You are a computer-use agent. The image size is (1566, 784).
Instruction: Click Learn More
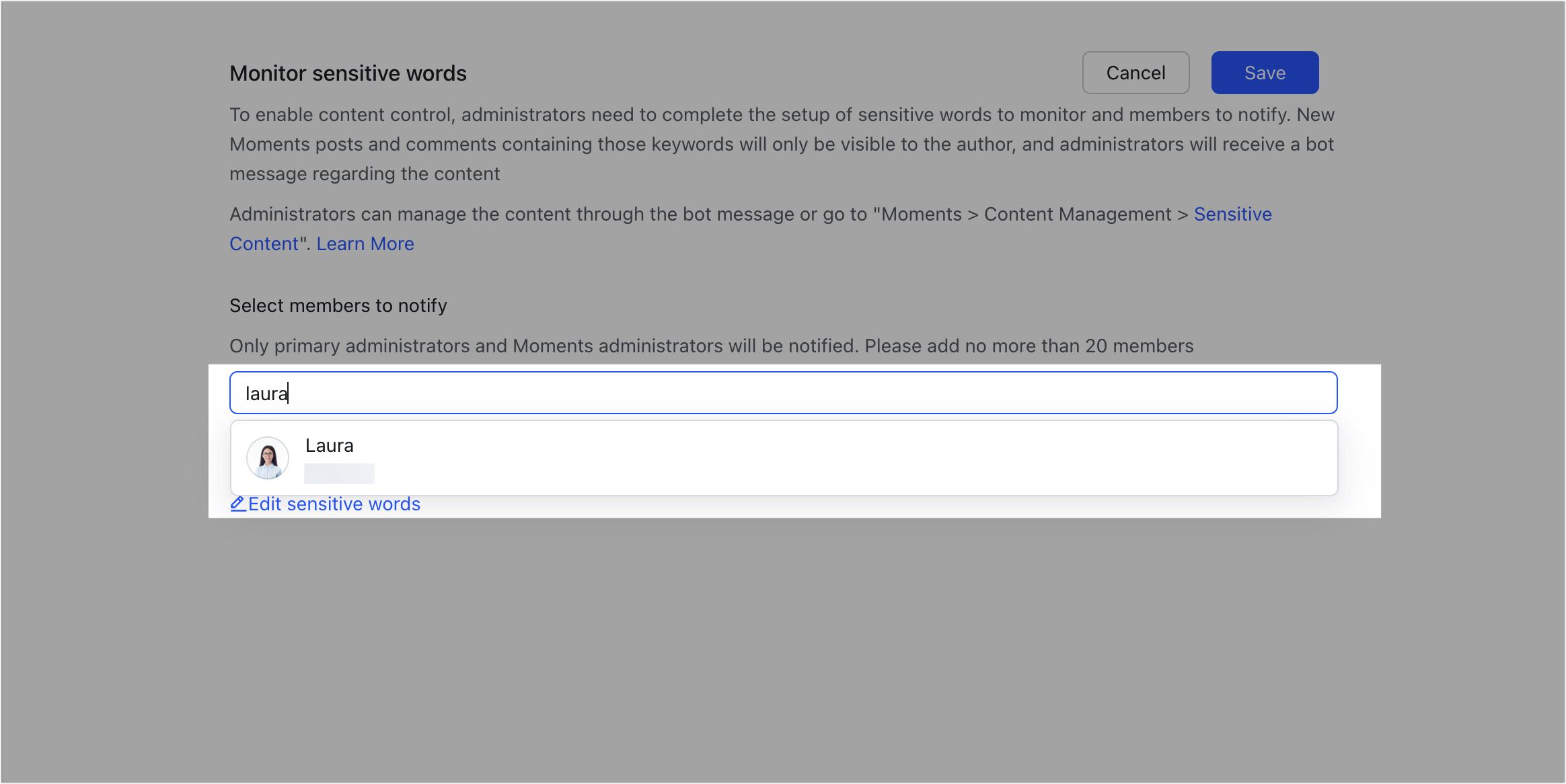[x=365, y=243]
